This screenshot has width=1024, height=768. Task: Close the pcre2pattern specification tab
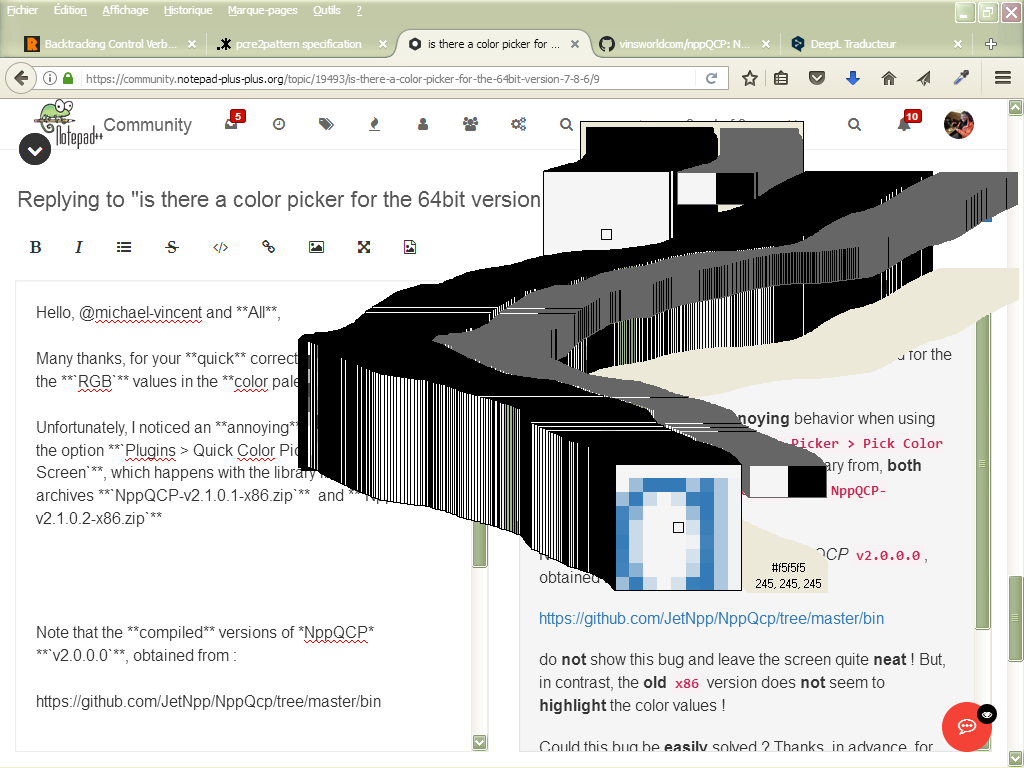pos(383,44)
